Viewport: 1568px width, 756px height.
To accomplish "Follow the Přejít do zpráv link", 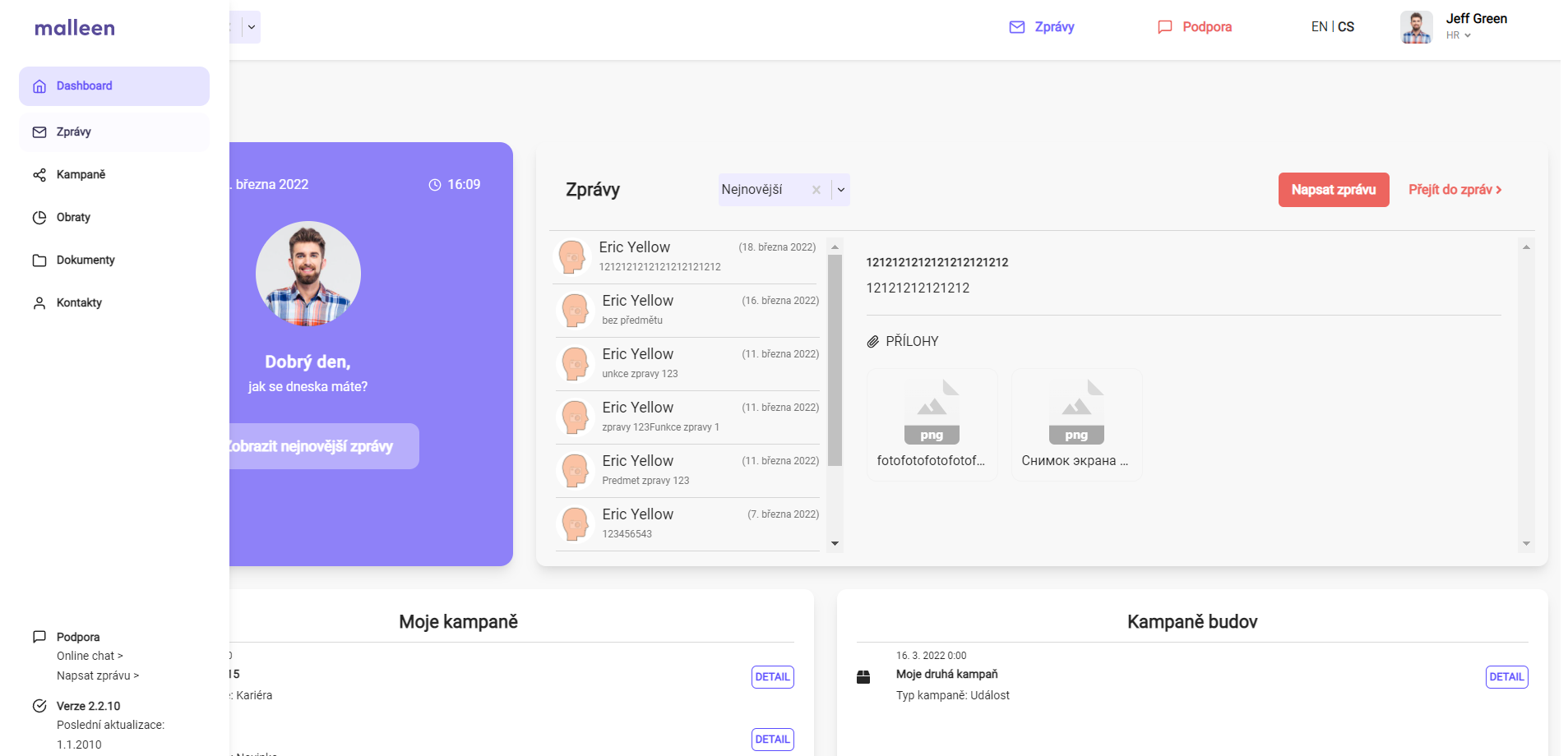I will tap(1455, 190).
